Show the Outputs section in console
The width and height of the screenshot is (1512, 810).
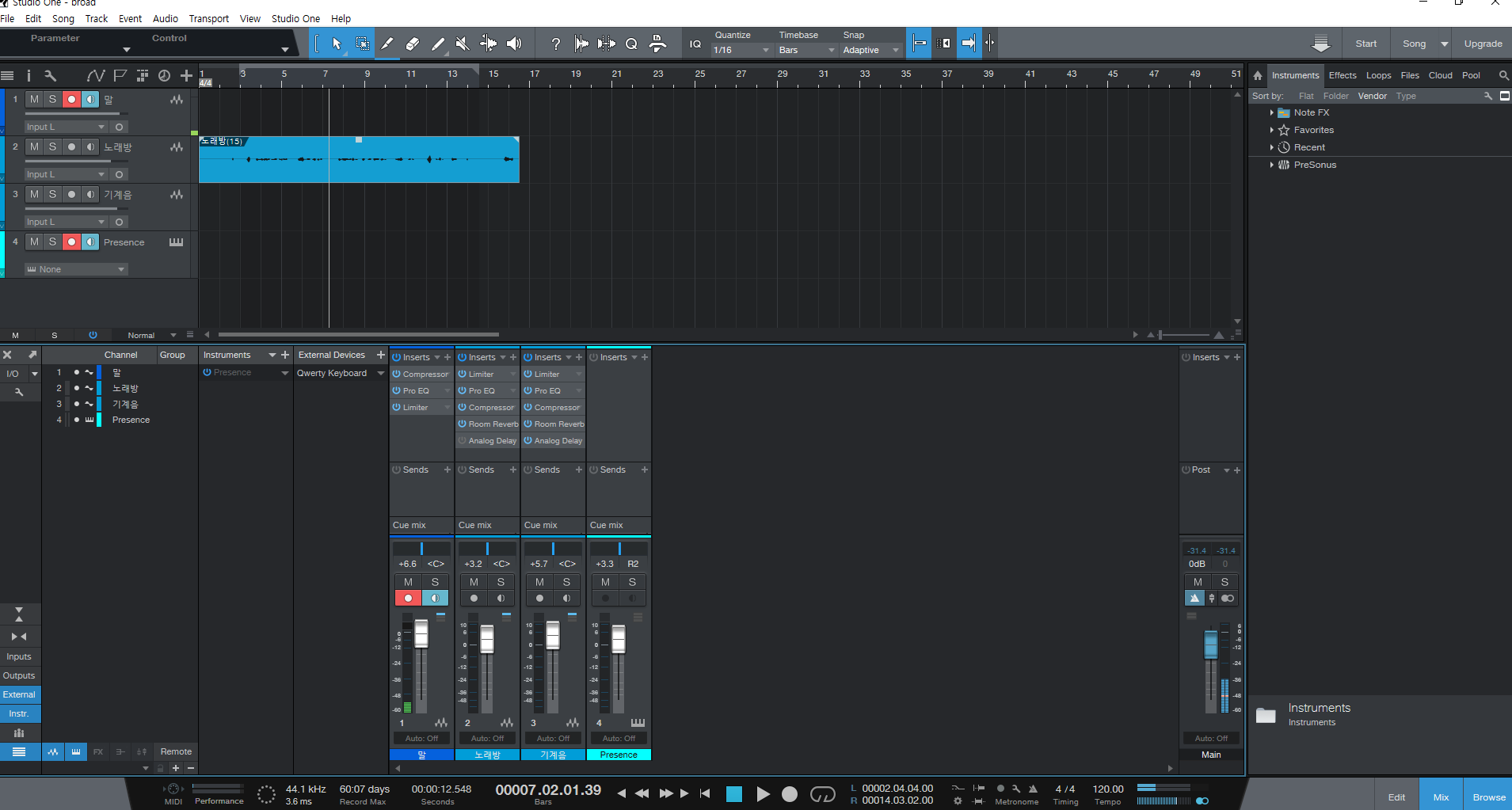coord(19,675)
